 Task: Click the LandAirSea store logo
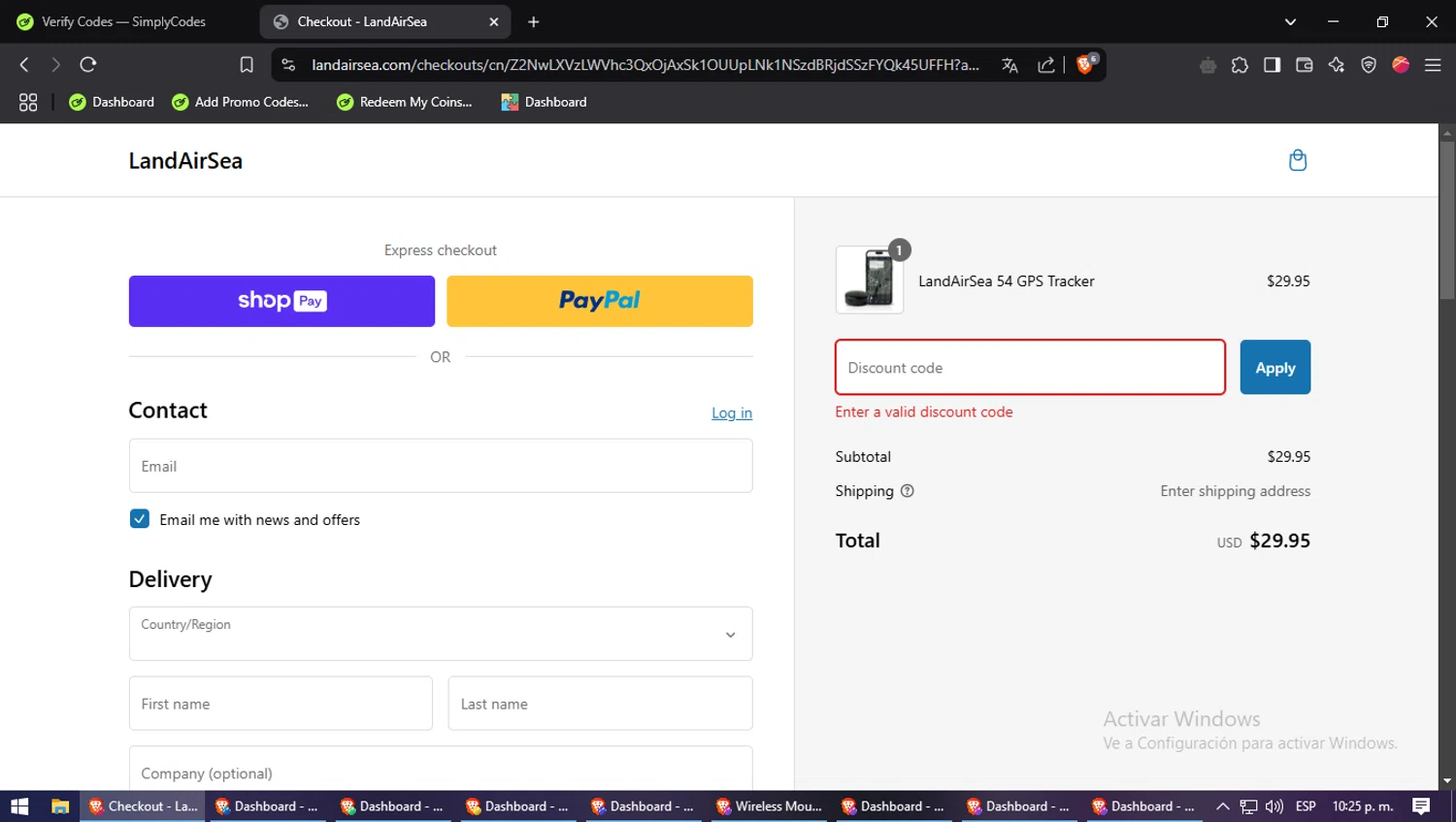click(x=185, y=161)
